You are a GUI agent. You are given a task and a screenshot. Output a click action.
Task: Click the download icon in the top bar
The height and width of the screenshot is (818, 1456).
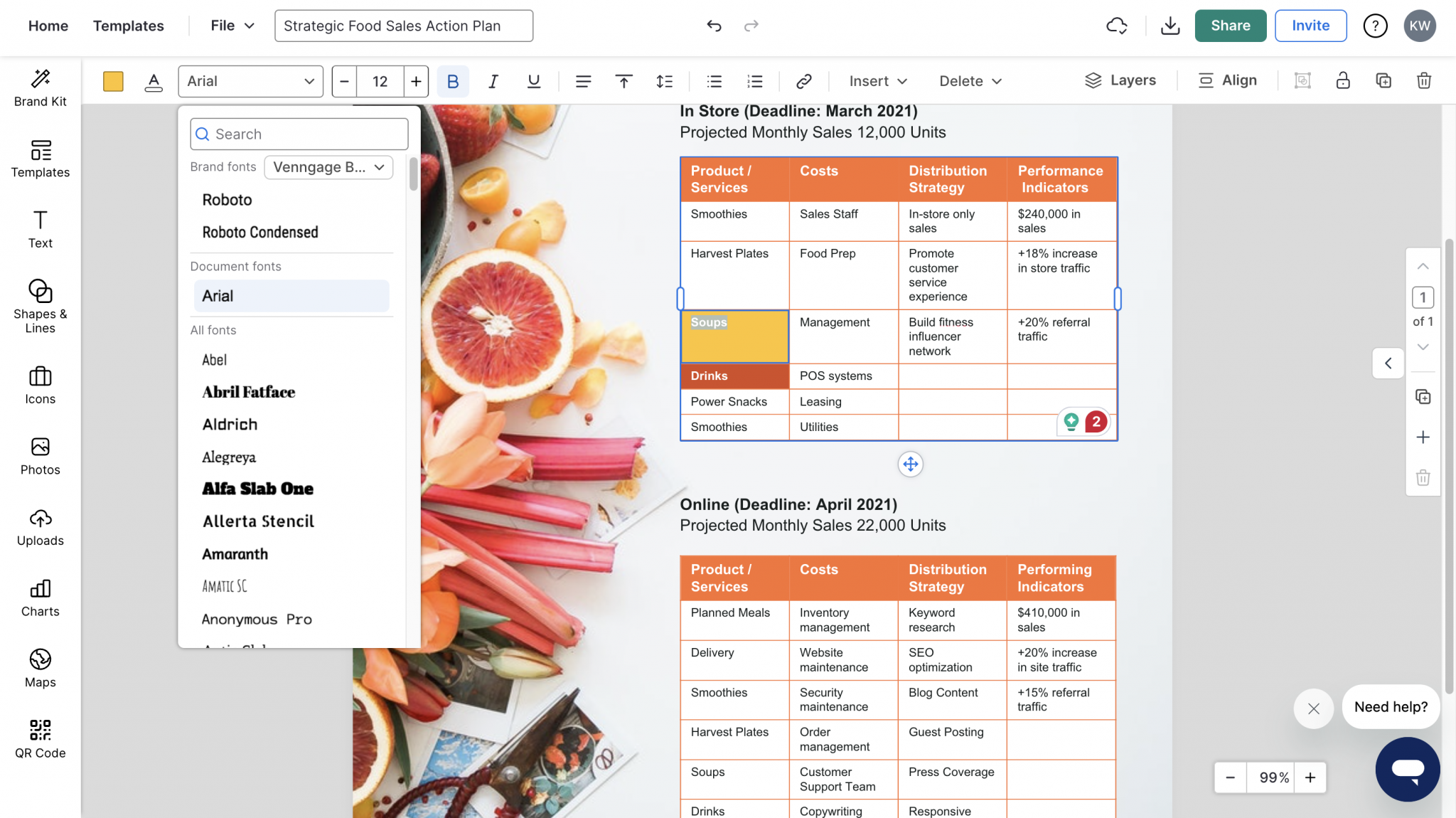coord(1169,26)
